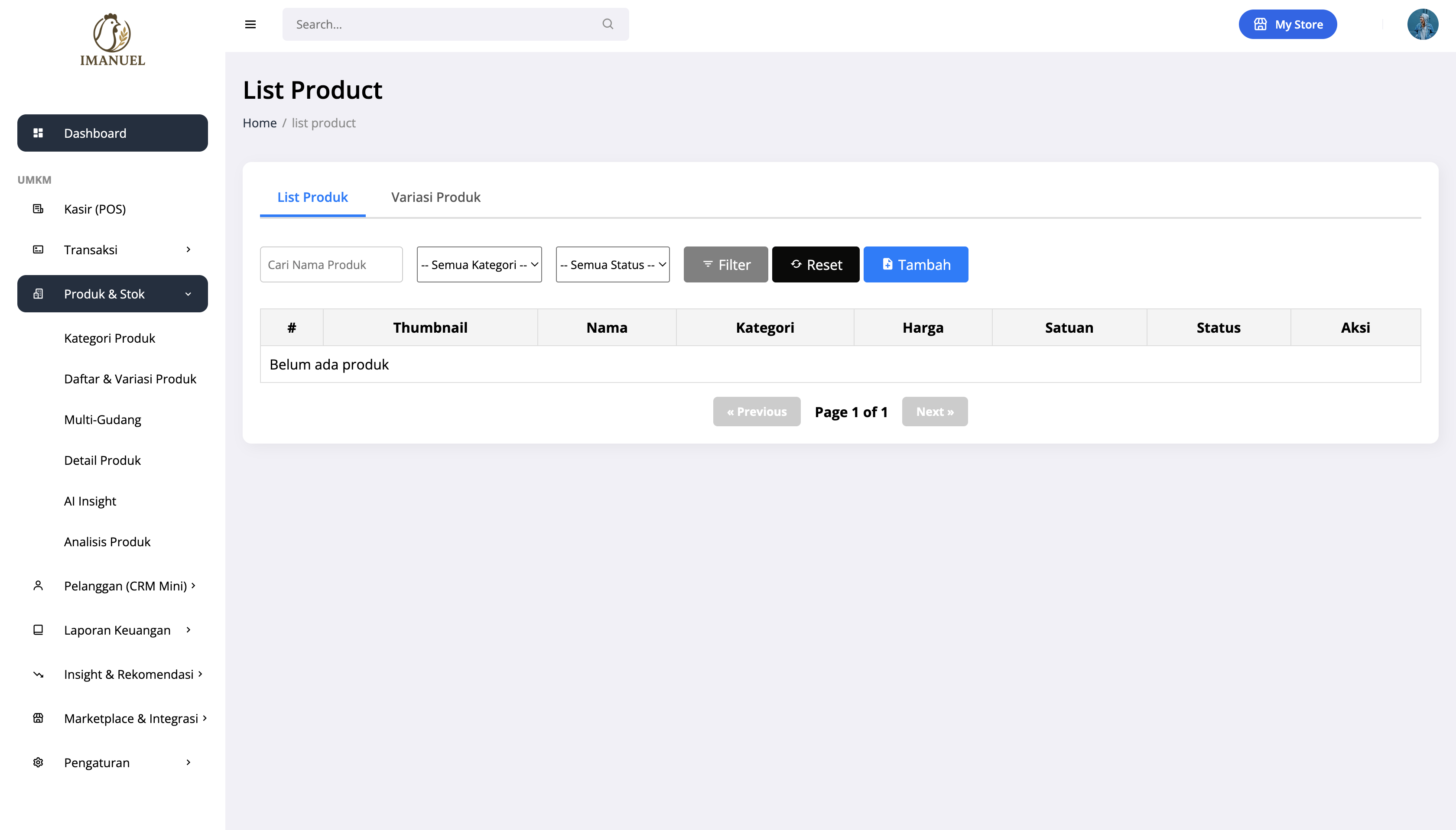Click the Laporan Keuangan book icon
The width and height of the screenshot is (1456, 830).
pos(38,630)
